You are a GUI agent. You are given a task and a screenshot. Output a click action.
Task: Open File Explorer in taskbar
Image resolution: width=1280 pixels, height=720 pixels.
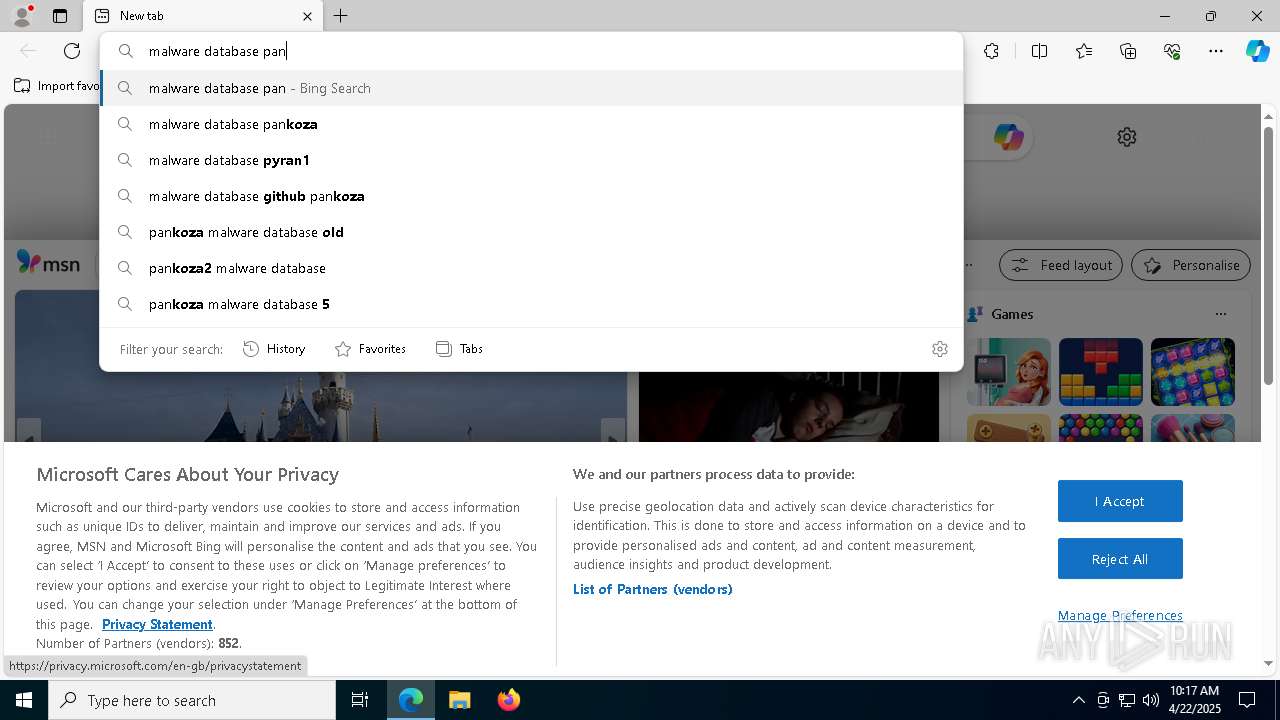(459, 700)
